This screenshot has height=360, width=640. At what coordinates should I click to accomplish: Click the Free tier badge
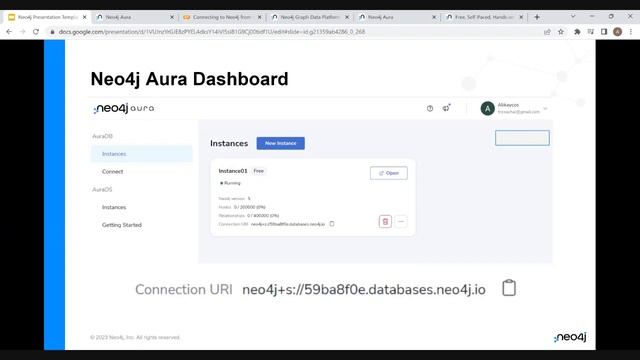coord(259,171)
